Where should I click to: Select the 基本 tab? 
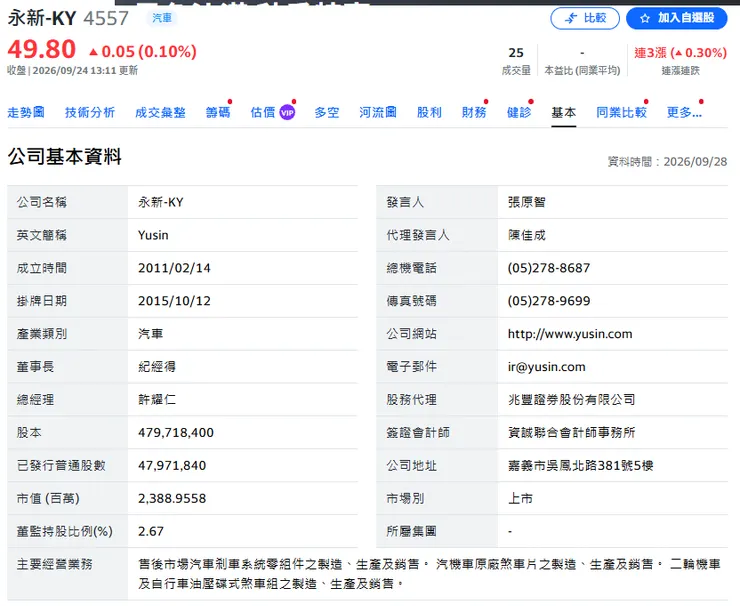coord(563,112)
